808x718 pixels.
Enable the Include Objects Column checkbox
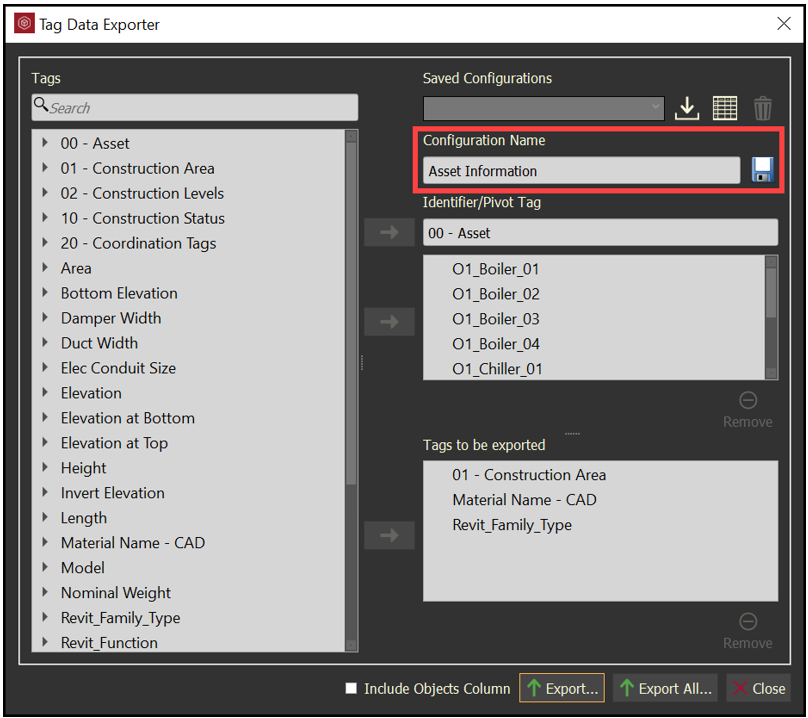click(x=351, y=688)
